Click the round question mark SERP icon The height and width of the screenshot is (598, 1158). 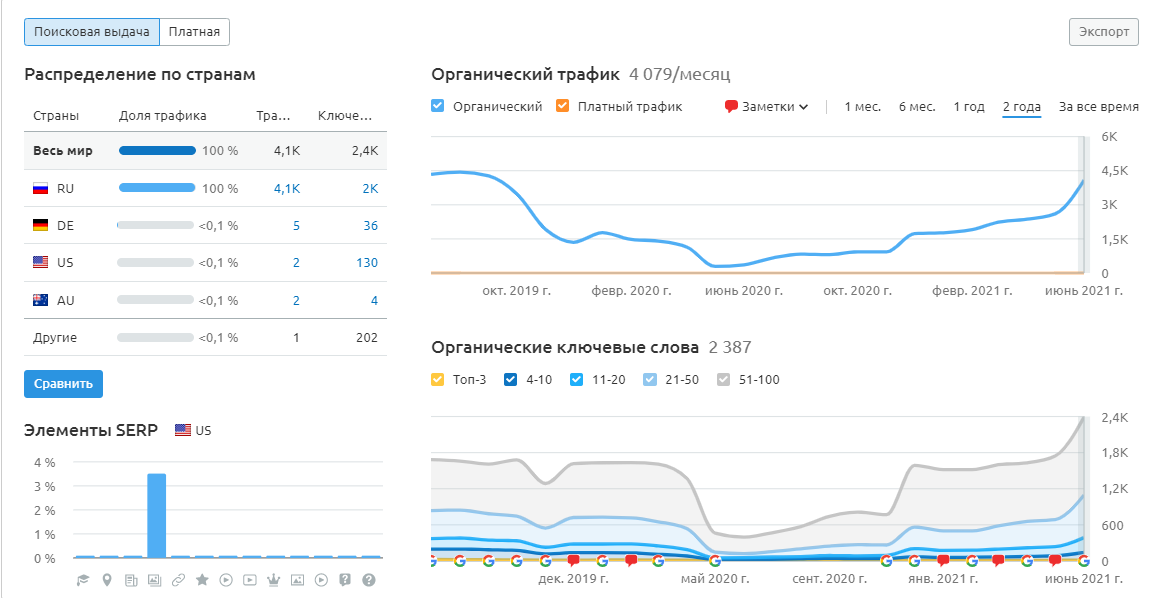pos(369,580)
